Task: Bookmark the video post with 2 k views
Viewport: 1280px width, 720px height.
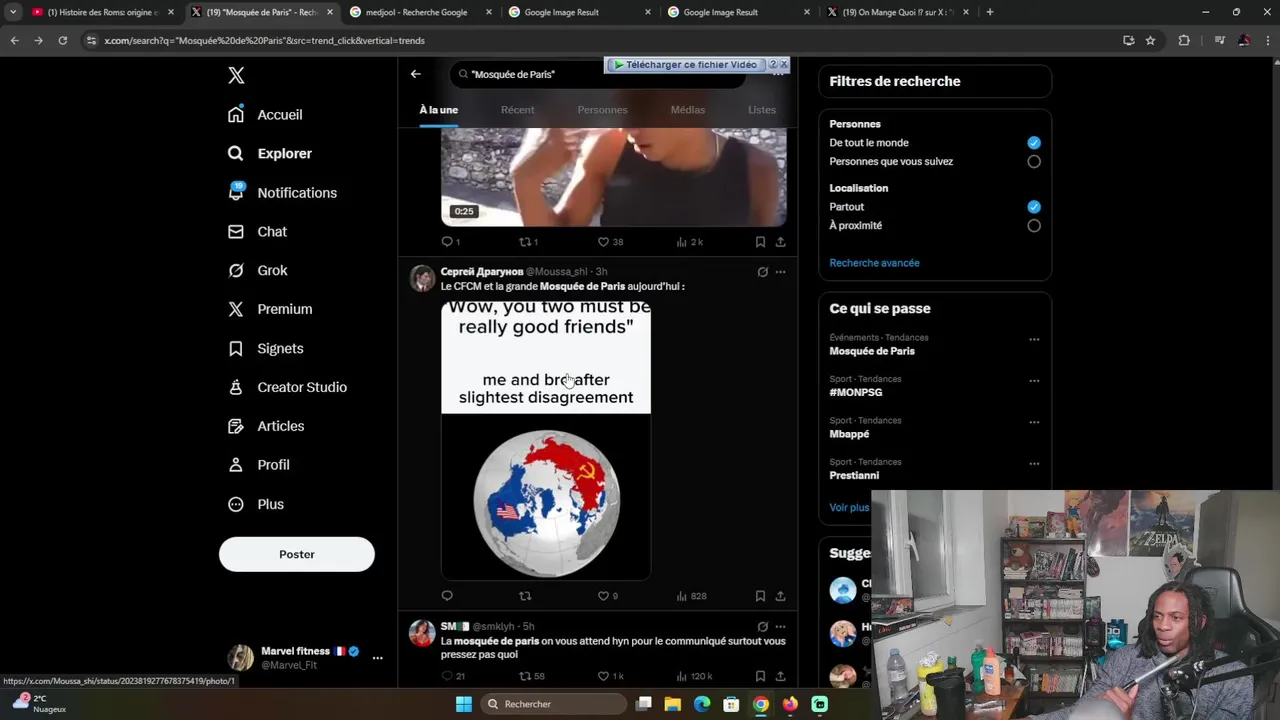Action: pos(760,242)
